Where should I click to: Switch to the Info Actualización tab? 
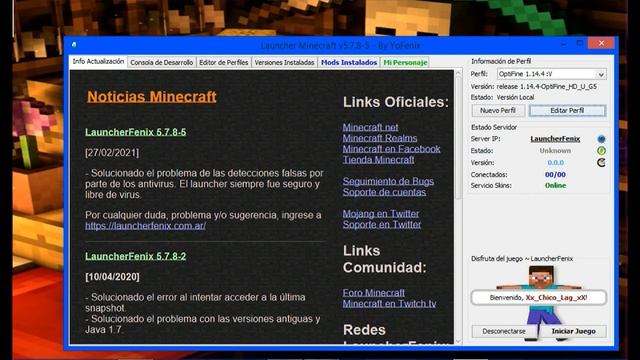(98, 62)
